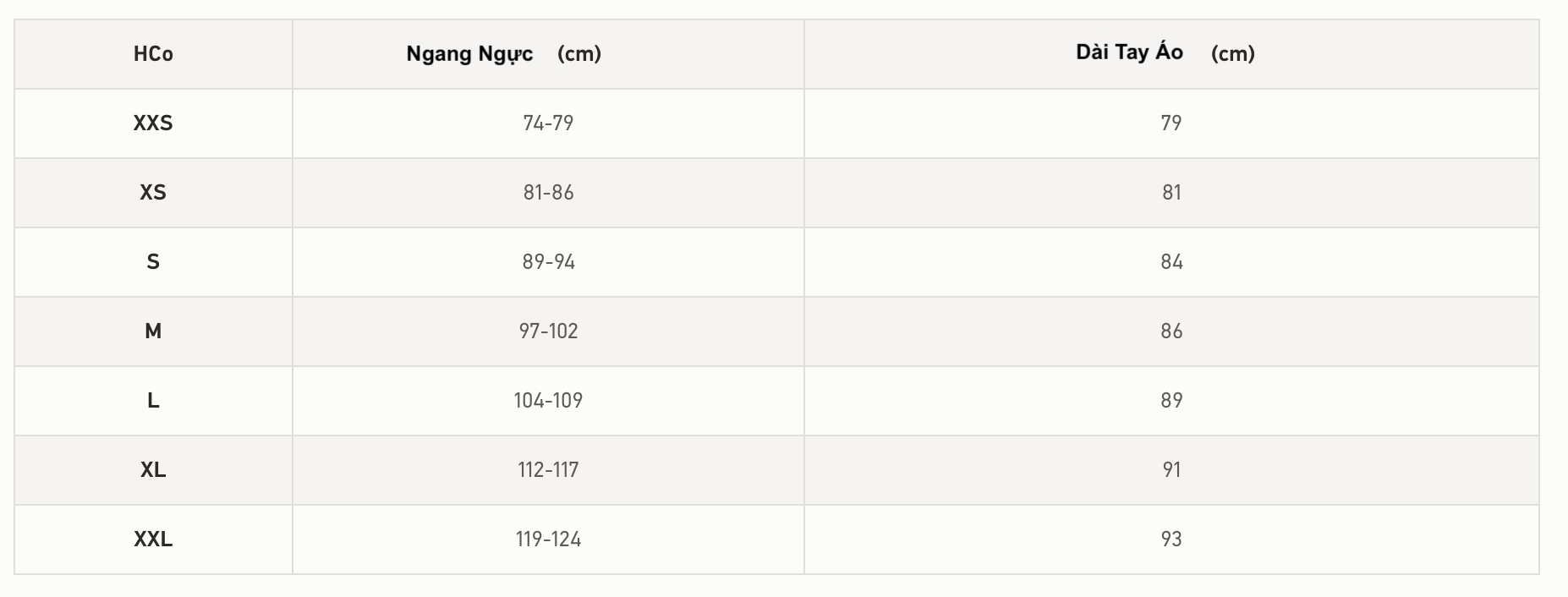Click sleeve length 86 cell
Image resolution: width=1568 pixels, height=597 pixels.
click(x=1171, y=331)
